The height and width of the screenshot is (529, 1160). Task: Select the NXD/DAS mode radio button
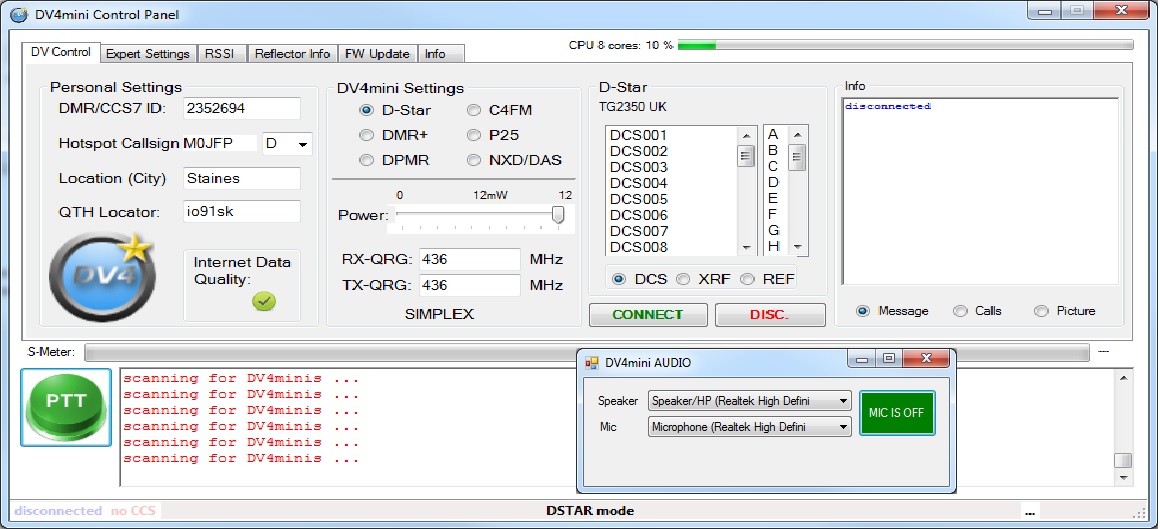click(x=474, y=161)
